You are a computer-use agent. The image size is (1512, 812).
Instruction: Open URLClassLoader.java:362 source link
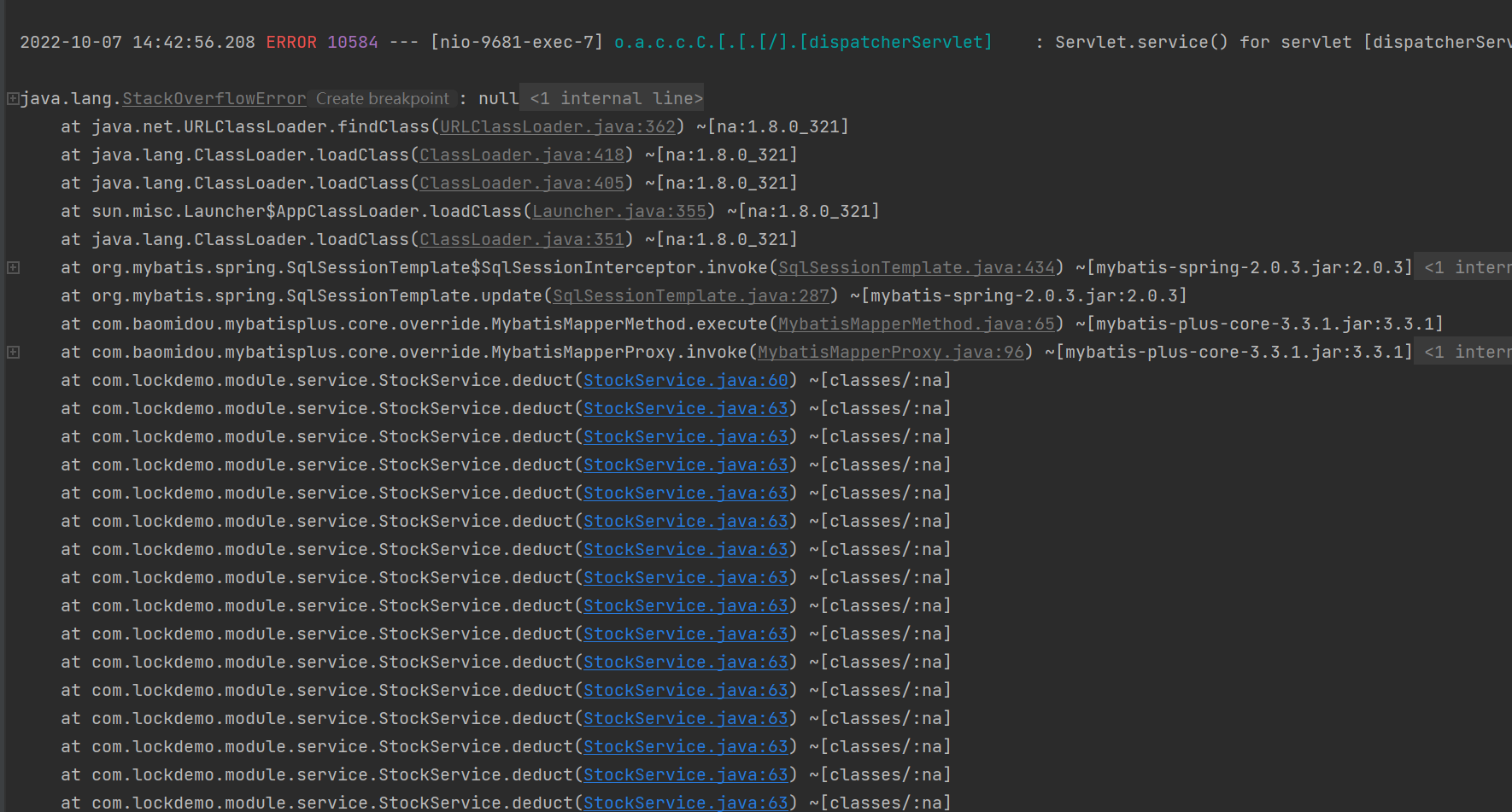(558, 127)
